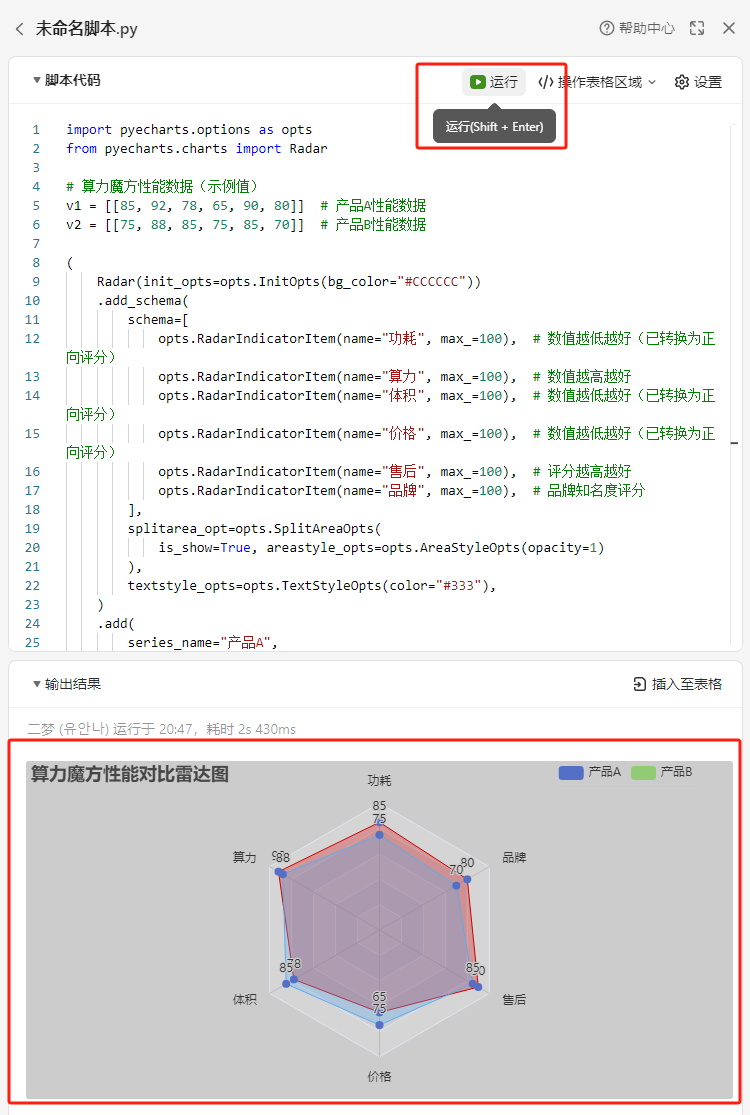Image resolution: width=750 pixels, height=1115 pixels.
Task: Open the 操作表格区域 dropdown
Action: [597, 82]
